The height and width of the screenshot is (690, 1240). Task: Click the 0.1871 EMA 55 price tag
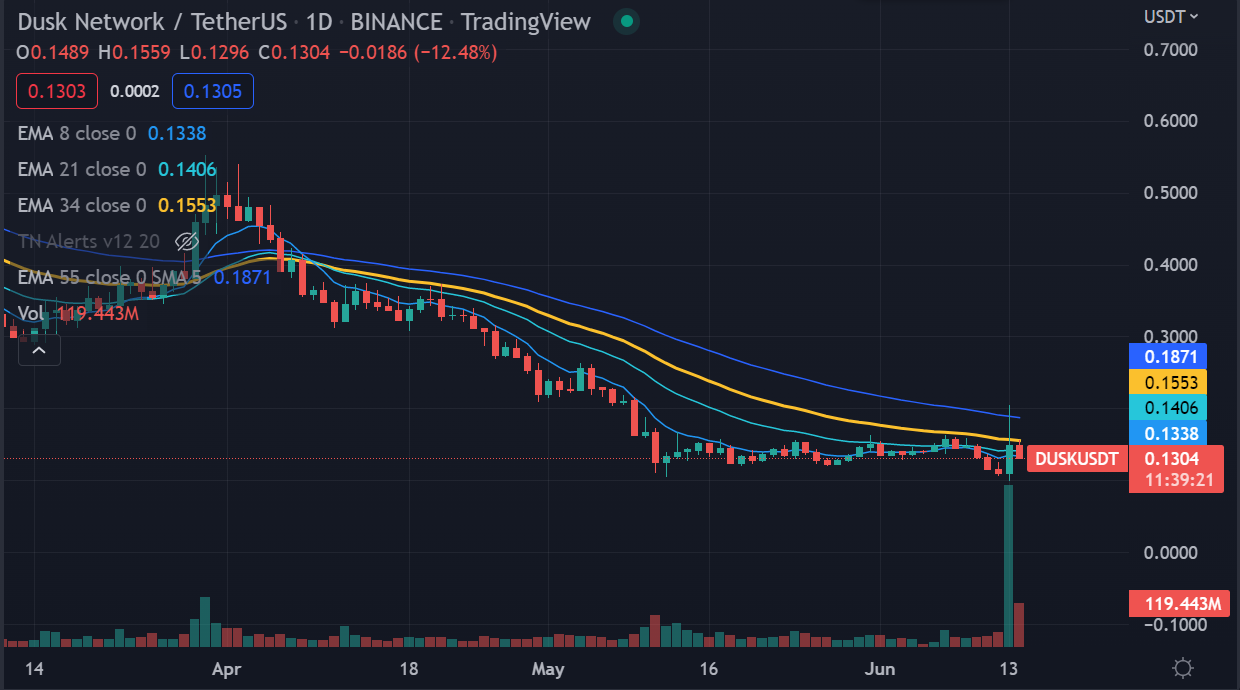coord(1168,356)
